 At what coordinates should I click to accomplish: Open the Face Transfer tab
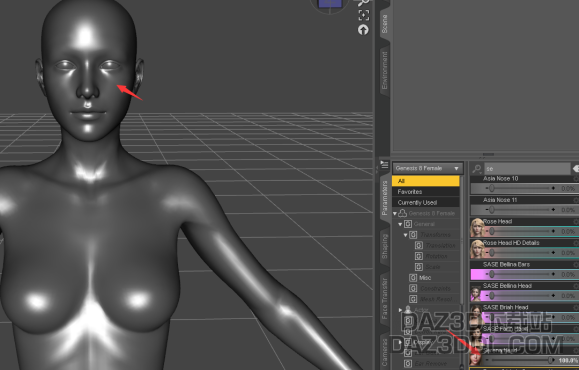(x=385, y=298)
